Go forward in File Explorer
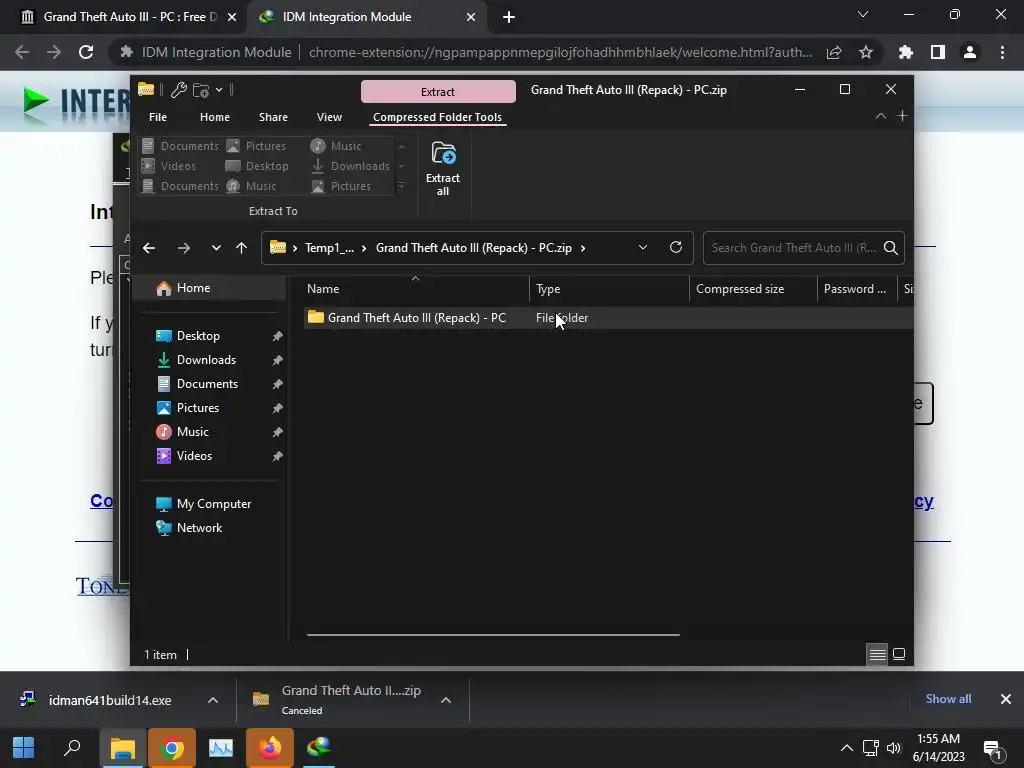The height and width of the screenshot is (768, 1024). coord(184,248)
